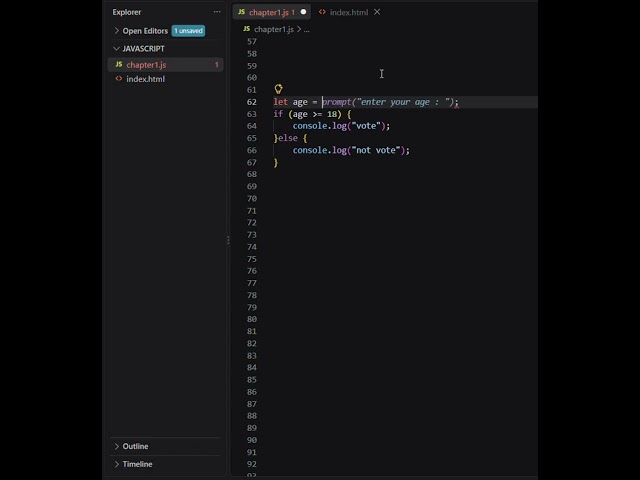Click console.log("vote") on line 64
Viewport: 640px width, 480px height.
[341, 126]
